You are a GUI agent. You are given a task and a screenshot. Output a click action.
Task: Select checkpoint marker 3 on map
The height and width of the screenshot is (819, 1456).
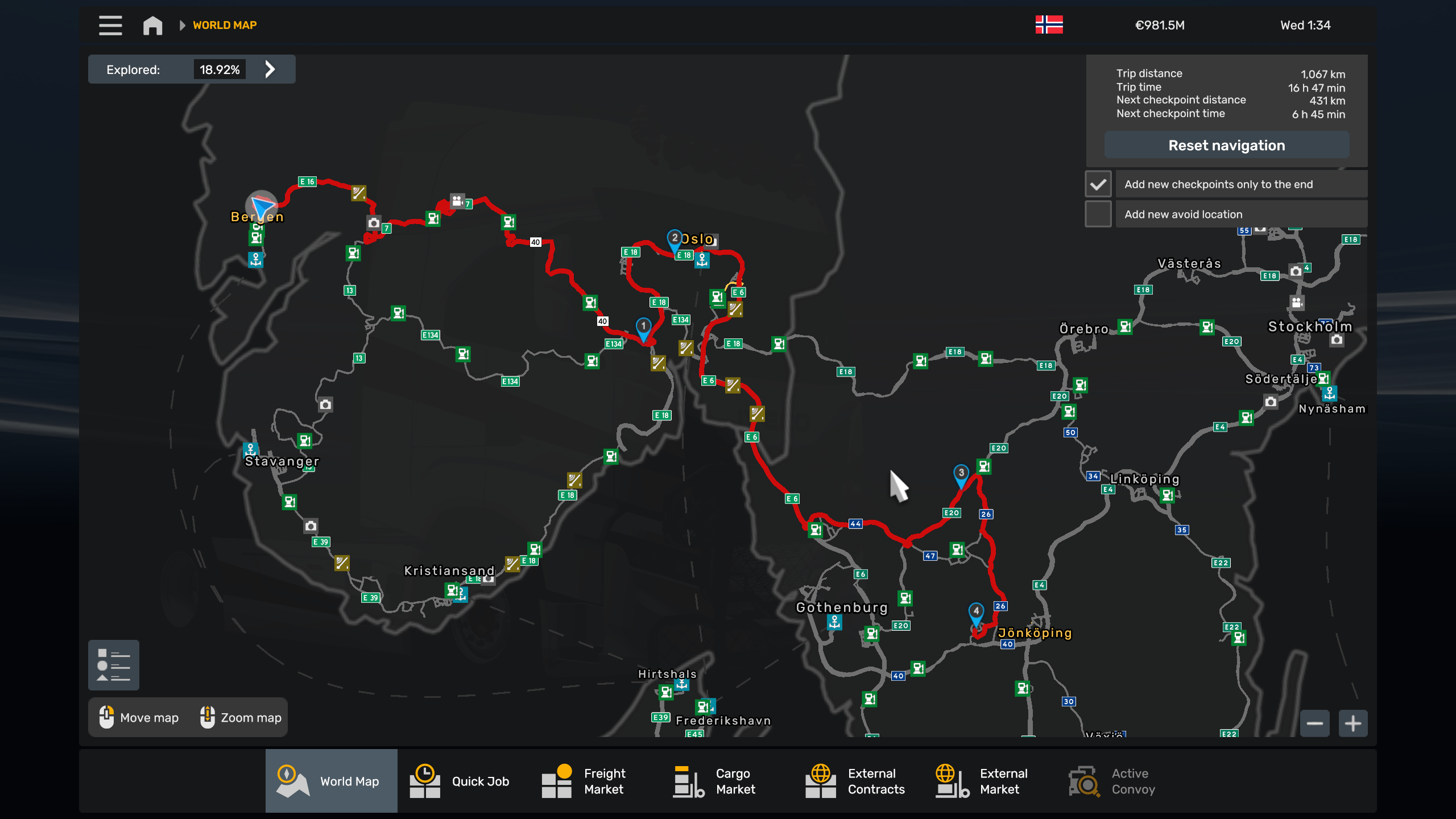coord(961,474)
